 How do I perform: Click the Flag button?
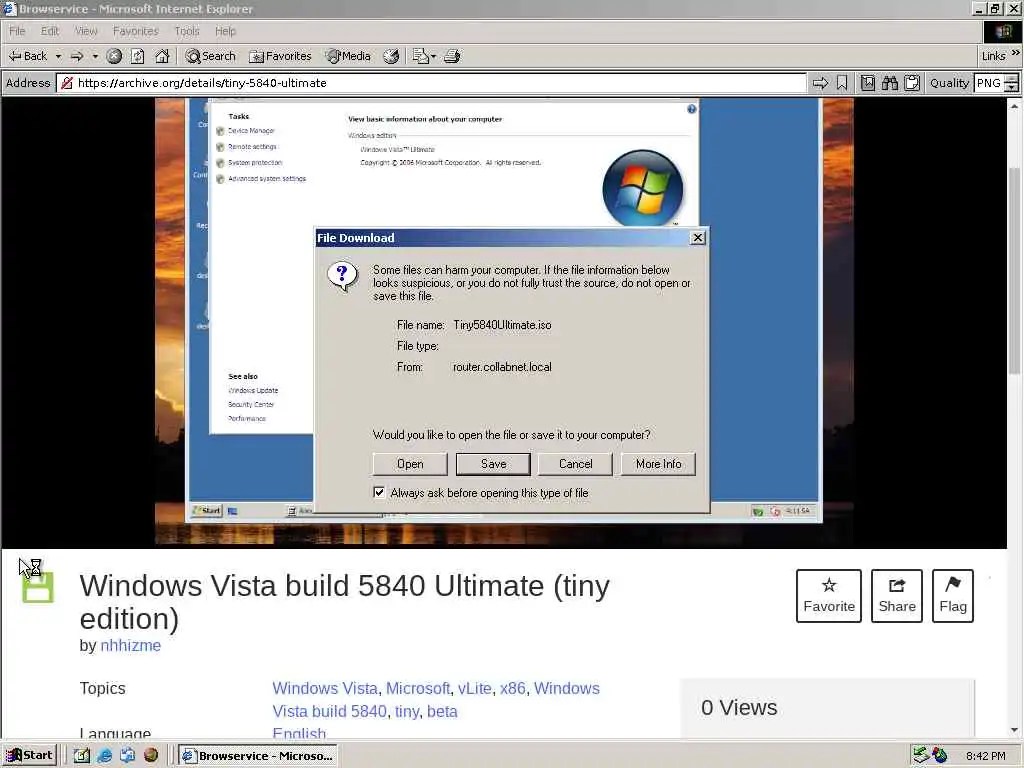point(953,596)
